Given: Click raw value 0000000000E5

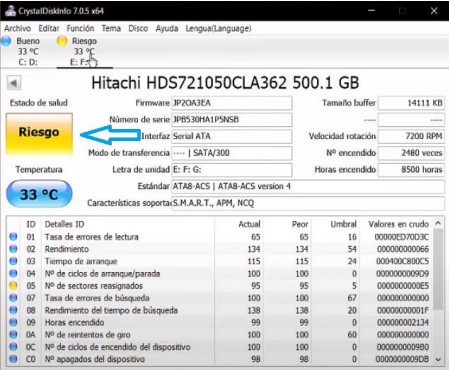Looking at the screenshot, I should (403, 286).
